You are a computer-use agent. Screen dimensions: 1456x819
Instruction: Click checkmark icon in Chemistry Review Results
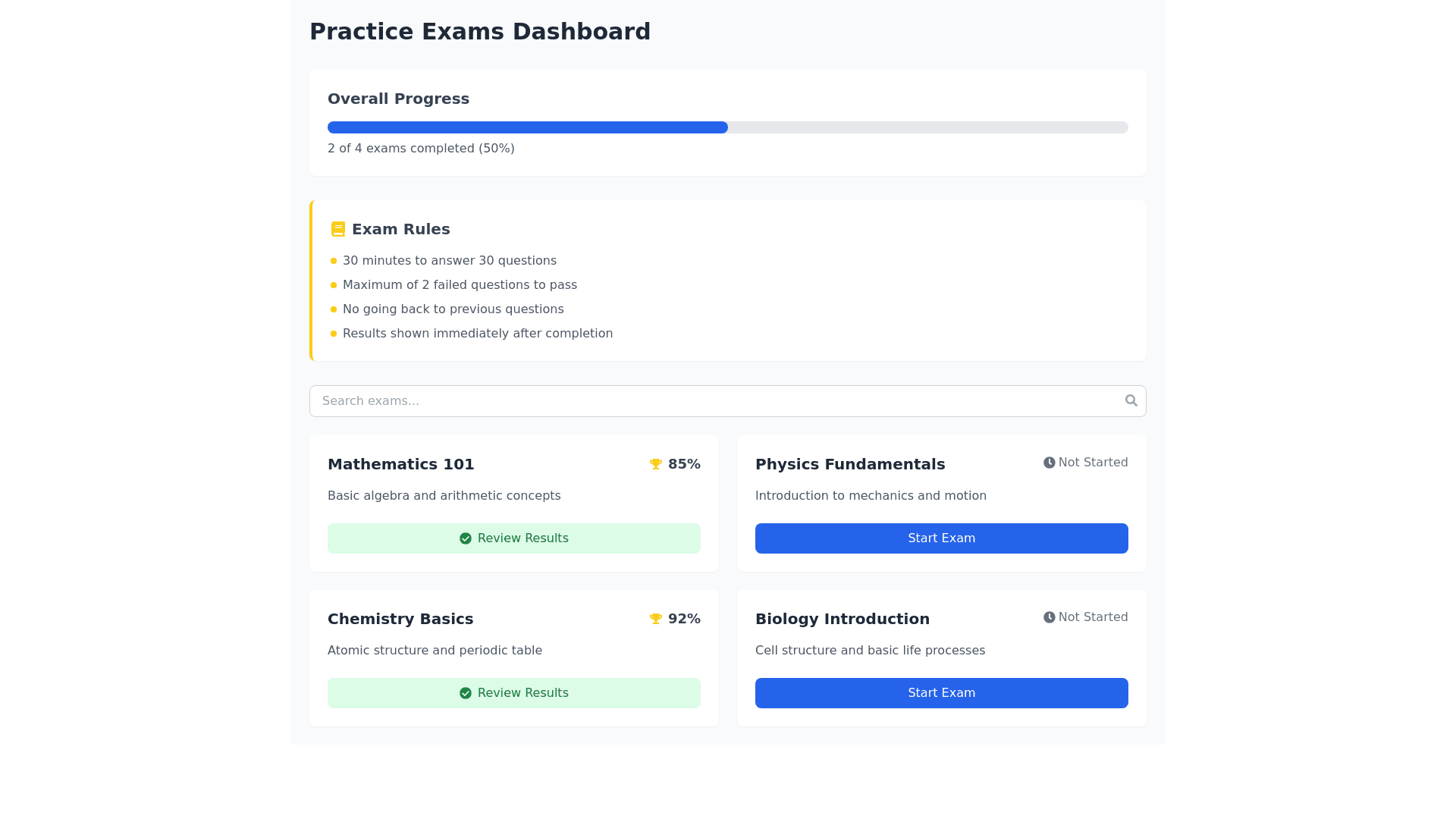click(x=466, y=693)
